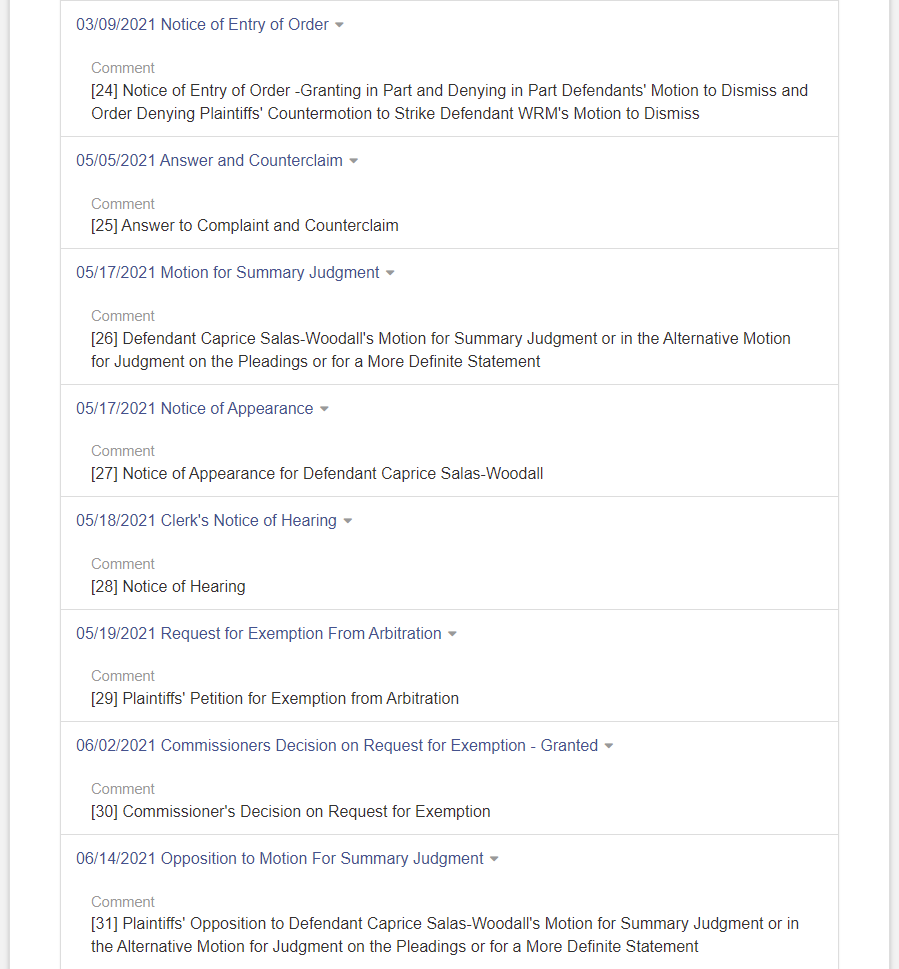899x969 pixels.
Task: Expand the Commissioners Decision on Request arrow
Action: (609, 746)
